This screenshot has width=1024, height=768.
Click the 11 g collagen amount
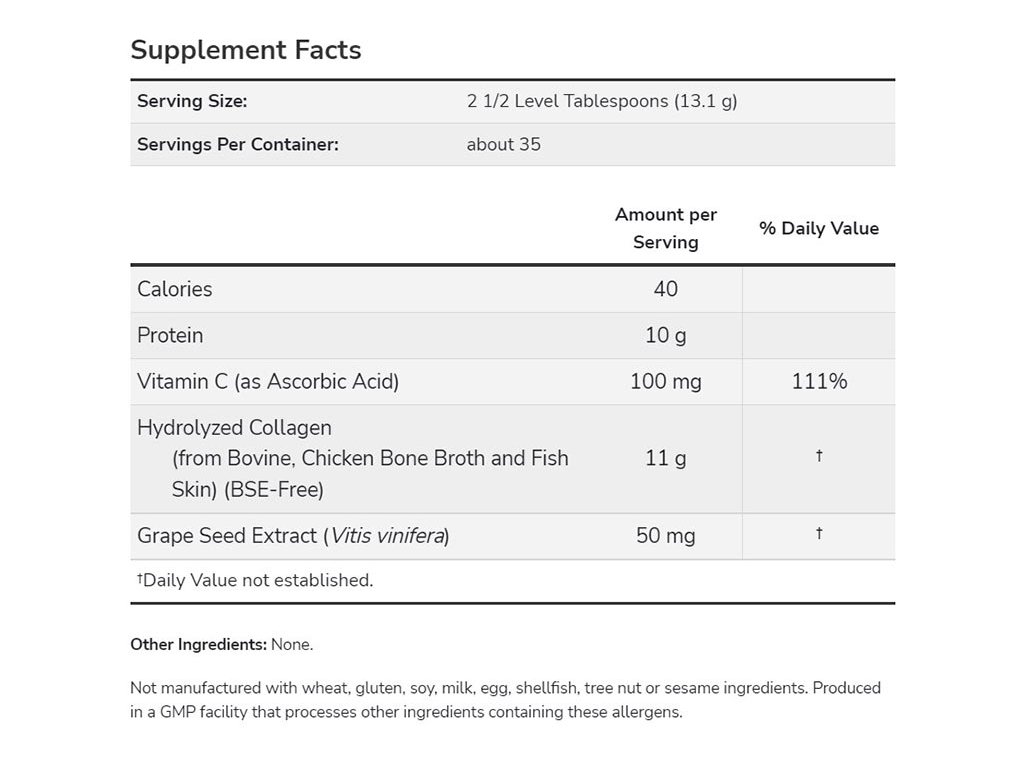coord(665,458)
